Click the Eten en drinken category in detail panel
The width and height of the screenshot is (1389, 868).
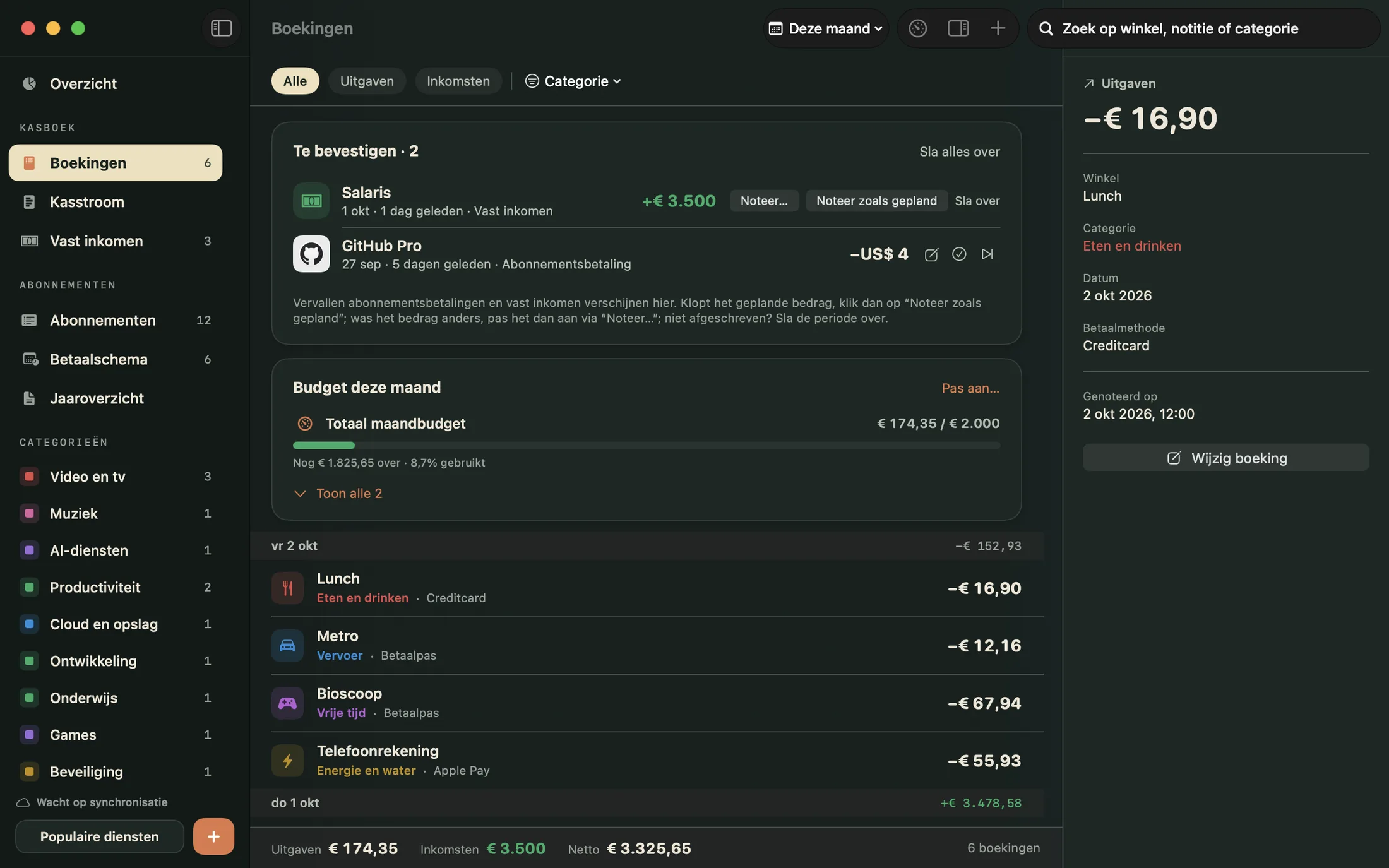(x=1131, y=246)
